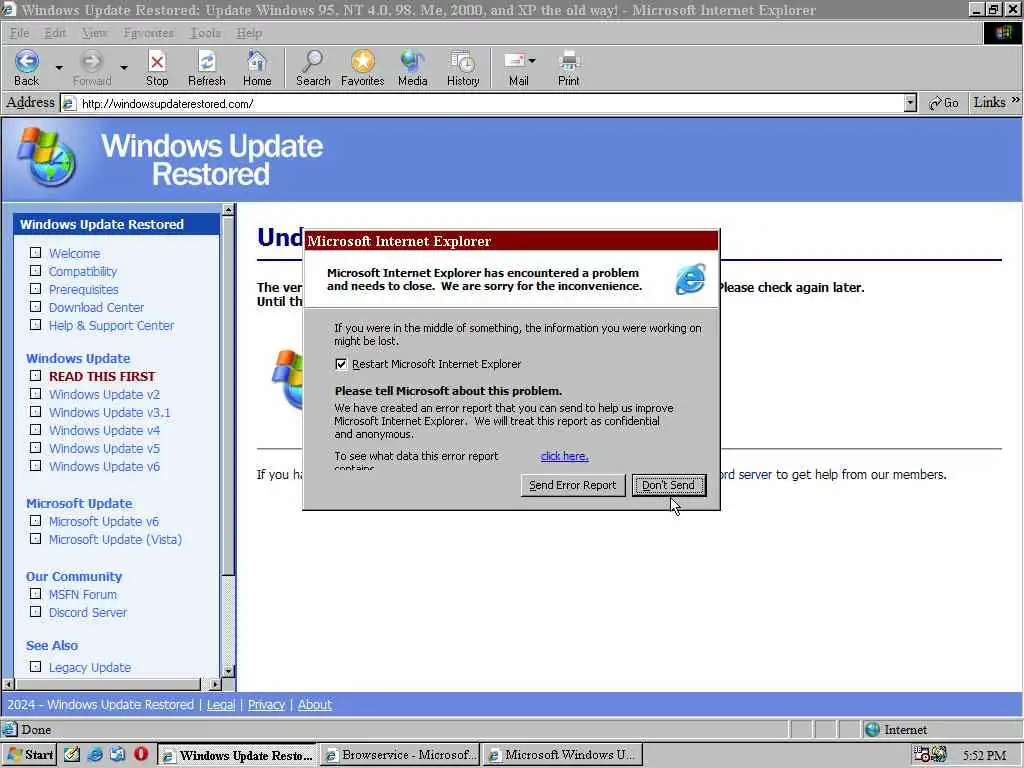Open the Edit menu

[55, 33]
